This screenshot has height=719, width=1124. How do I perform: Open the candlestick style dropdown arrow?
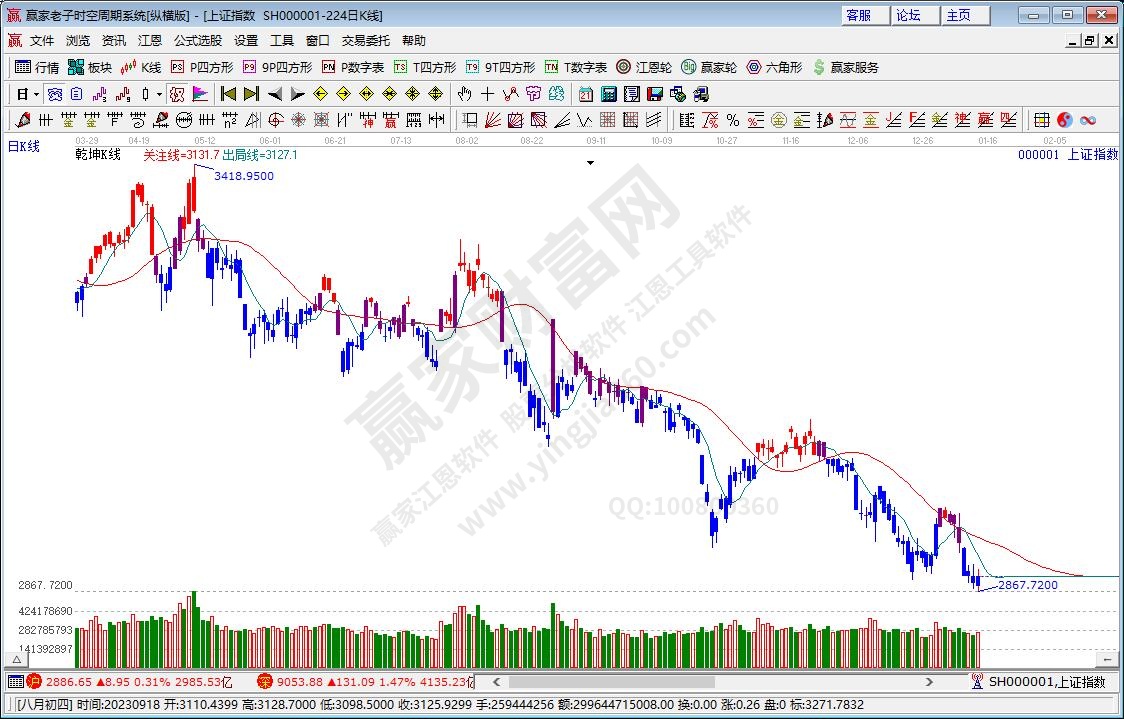pos(158,94)
